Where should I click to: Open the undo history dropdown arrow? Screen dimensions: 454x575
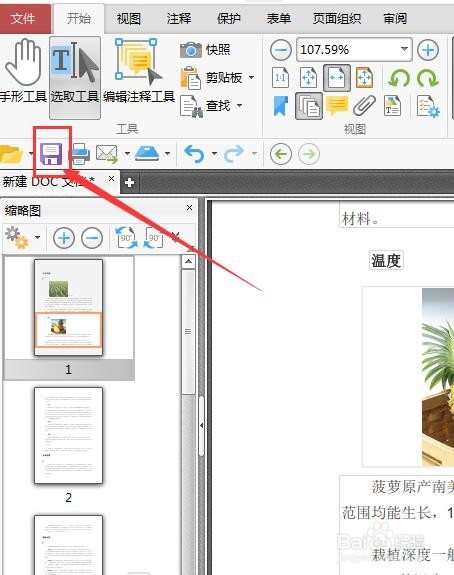214,153
